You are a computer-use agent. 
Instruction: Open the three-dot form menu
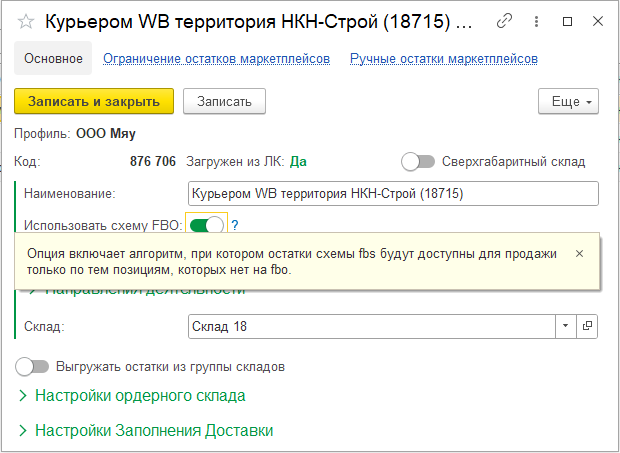[536, 21]
